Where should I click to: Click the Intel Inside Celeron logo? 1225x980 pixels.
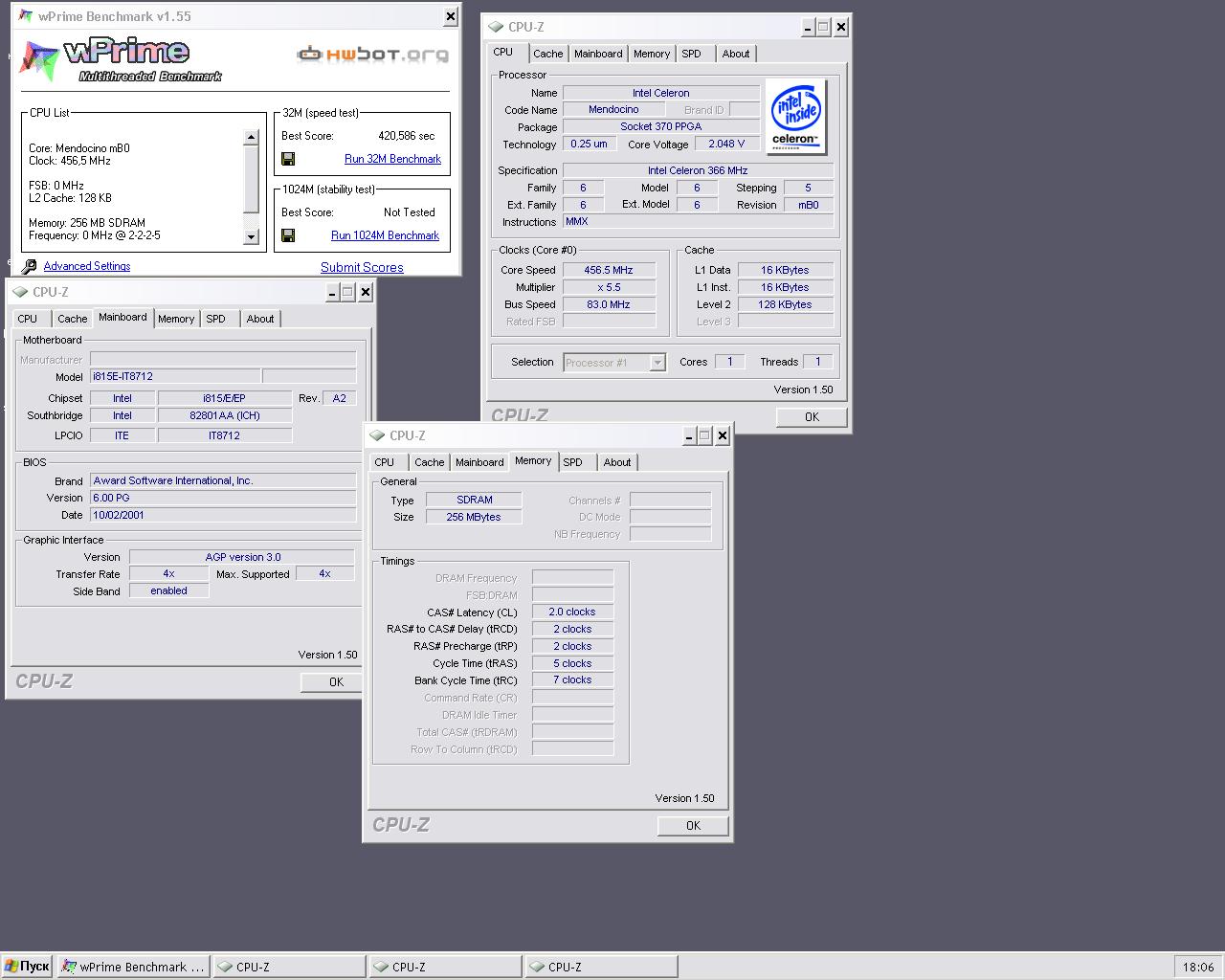pyautogui.click(x=796, y=117)
